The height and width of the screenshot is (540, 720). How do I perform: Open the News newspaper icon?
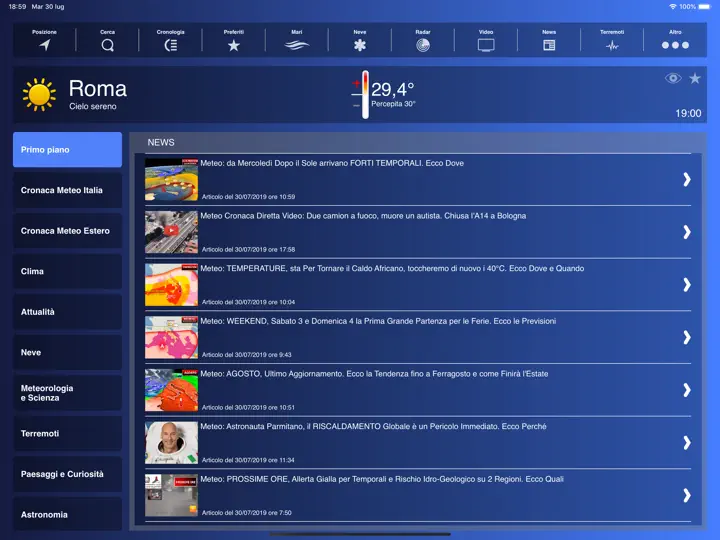pyautogui.click(x=549, y=45)
